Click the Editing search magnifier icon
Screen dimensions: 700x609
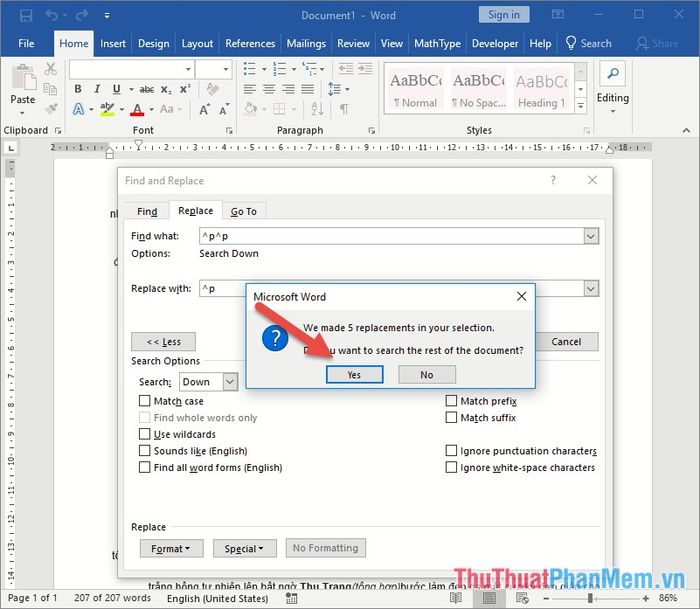click(x=612, y=73)
